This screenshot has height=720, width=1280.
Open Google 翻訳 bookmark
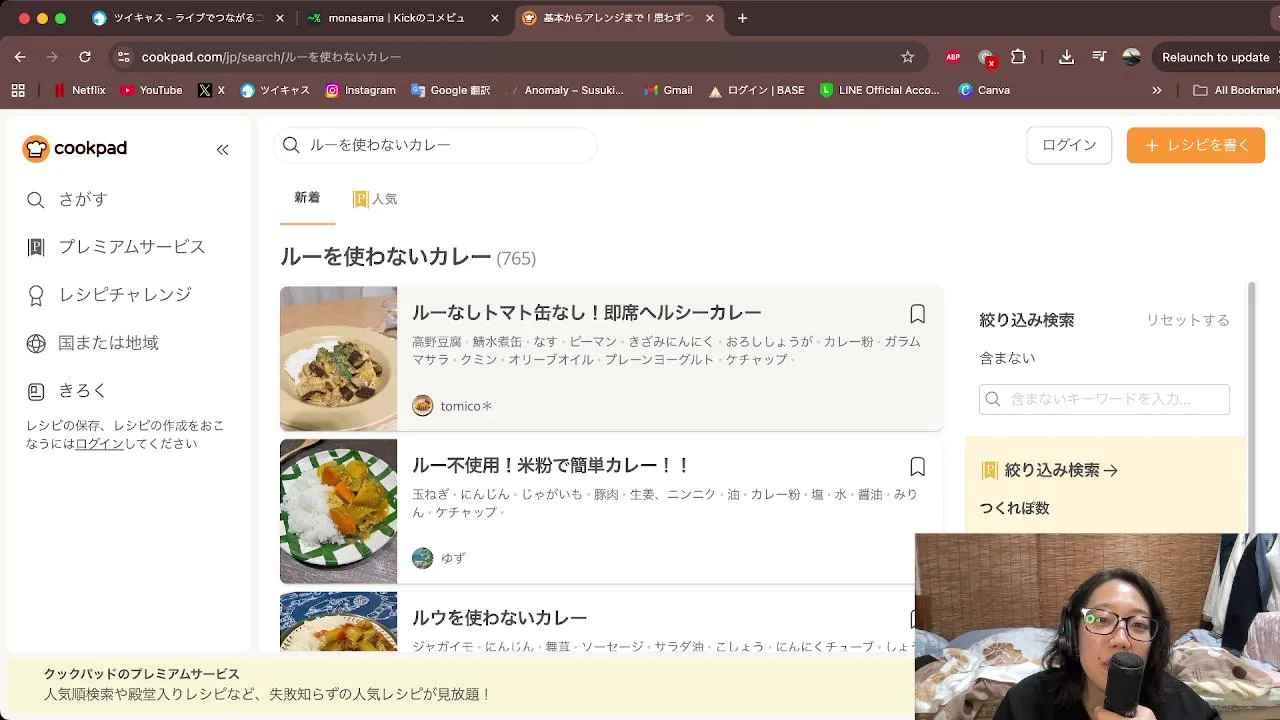(450, 90)
